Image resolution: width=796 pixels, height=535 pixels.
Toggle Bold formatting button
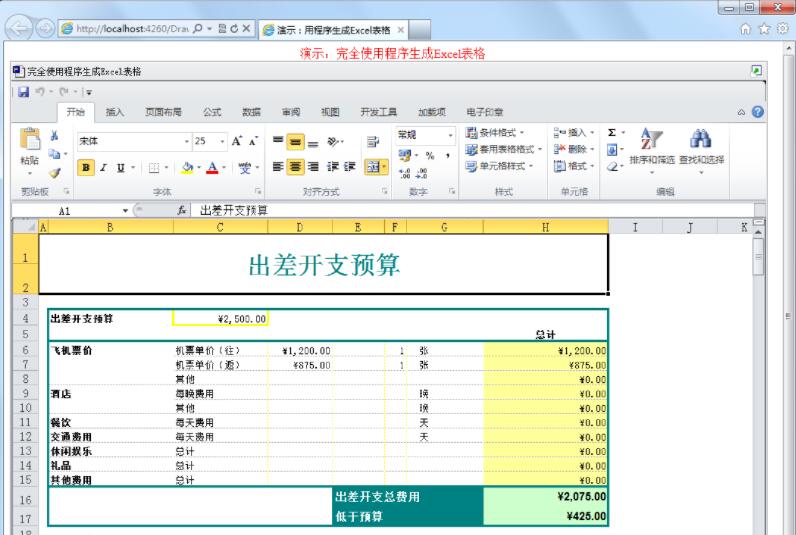coord(86,167)
